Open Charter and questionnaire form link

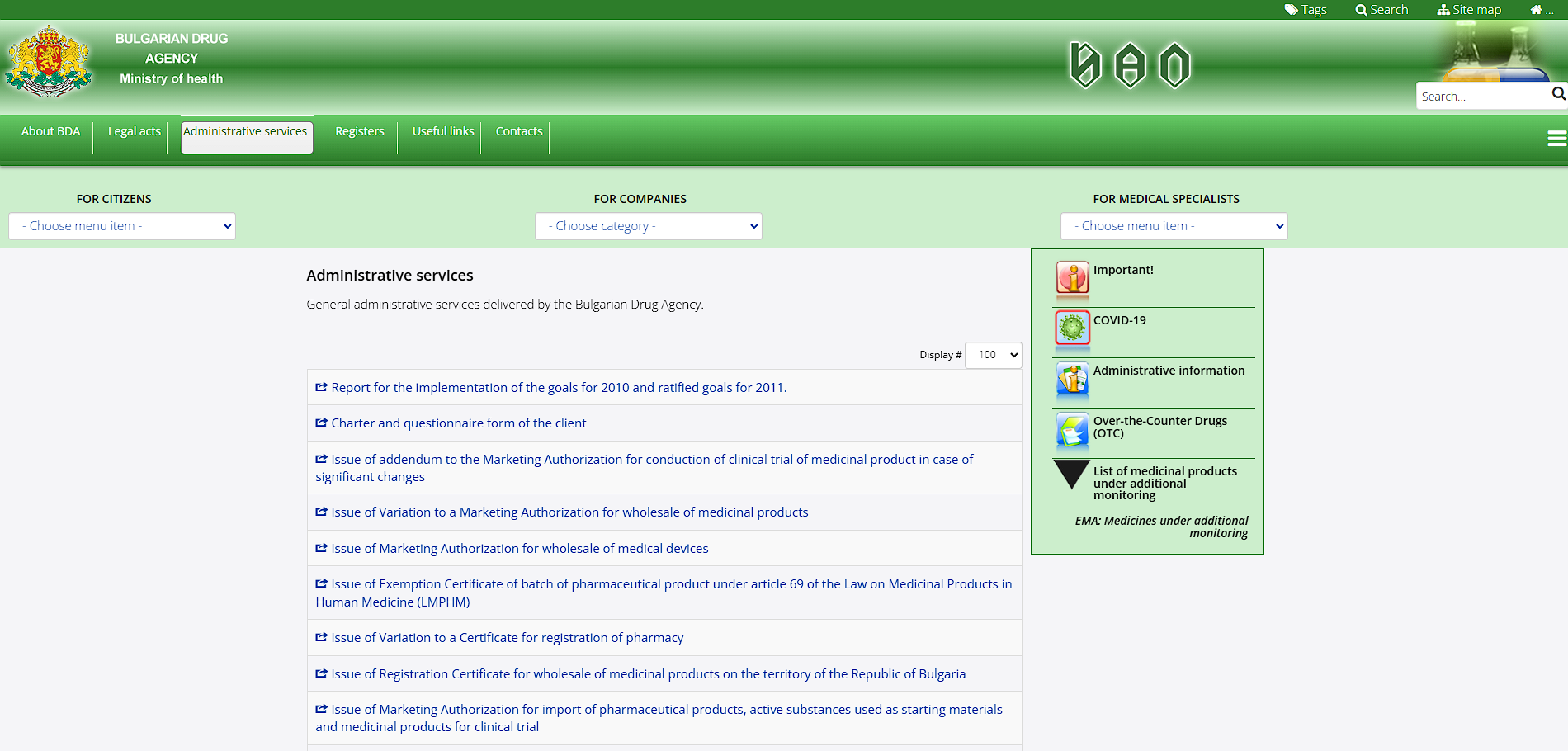(458, 423)
